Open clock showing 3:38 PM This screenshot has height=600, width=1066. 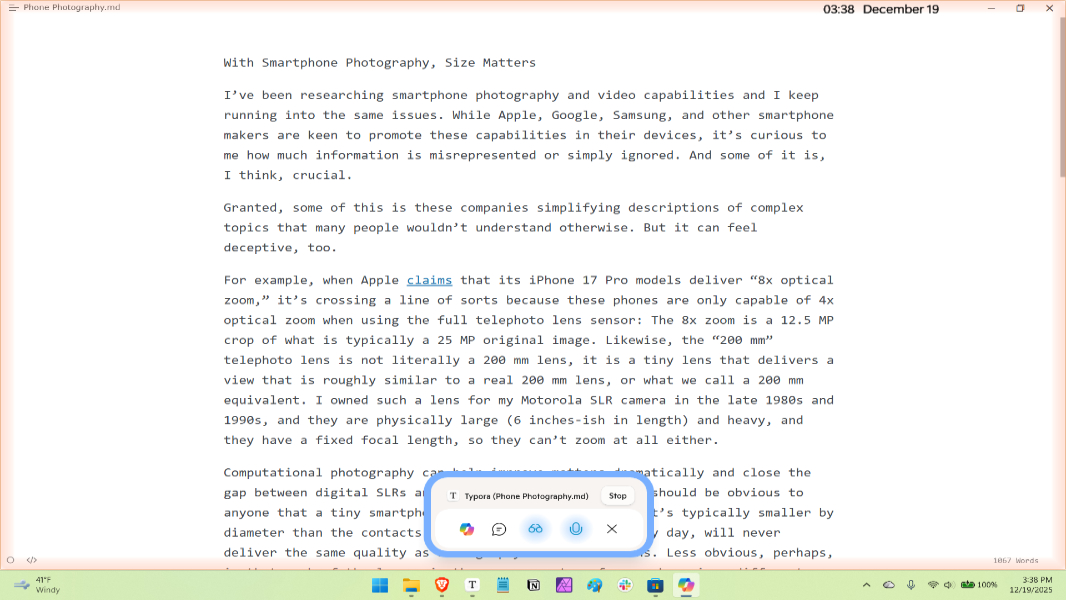pos(1031,585)
